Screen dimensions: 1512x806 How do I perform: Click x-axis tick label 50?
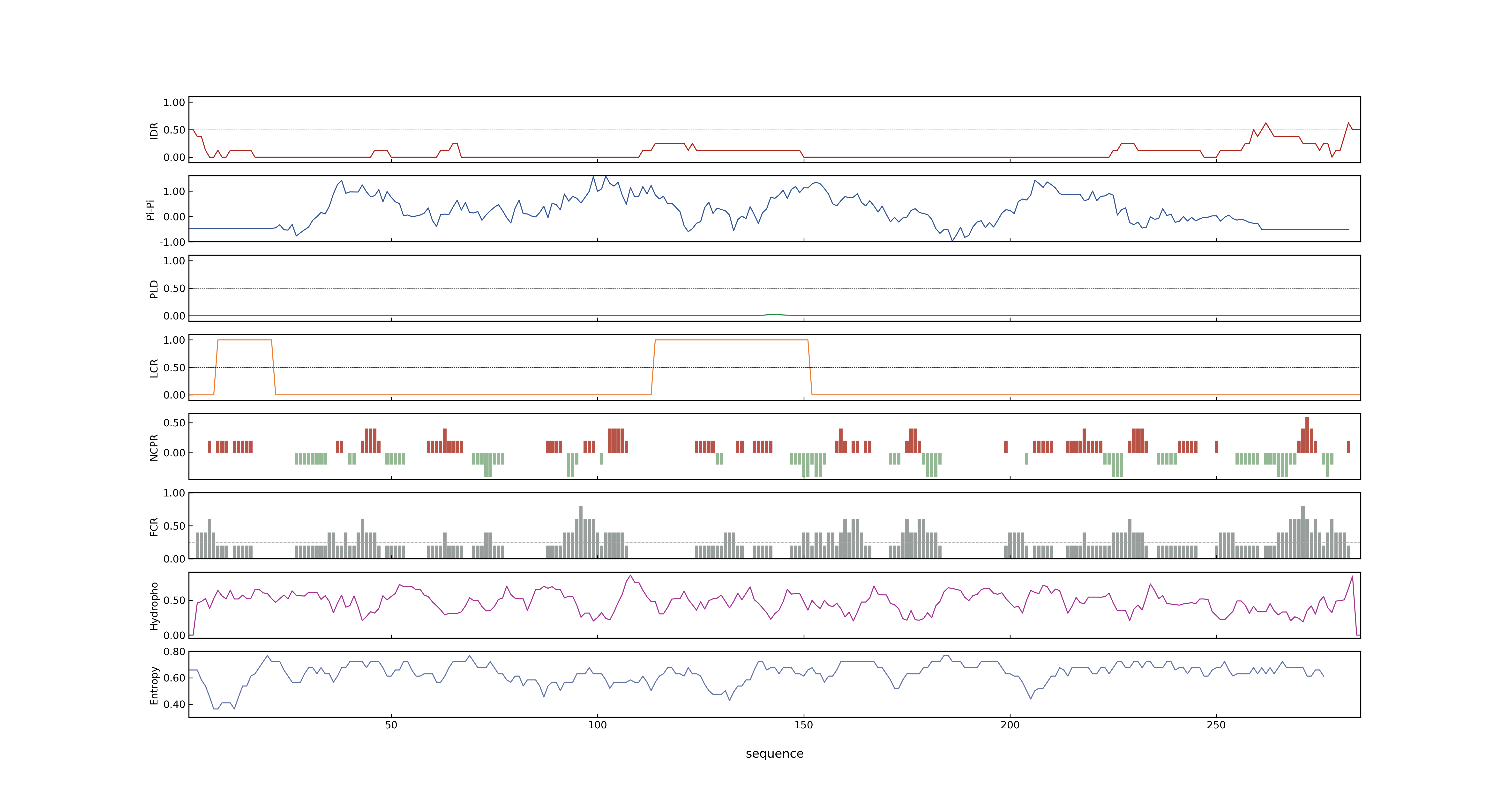(391, 725)
